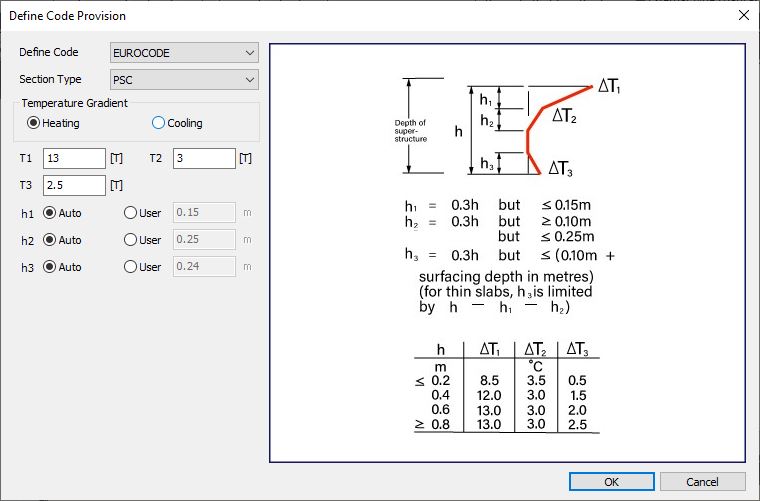The width and height of the screenshot is (760, 501).
Task: Set h2 to User mode
Action: (130, 240)
